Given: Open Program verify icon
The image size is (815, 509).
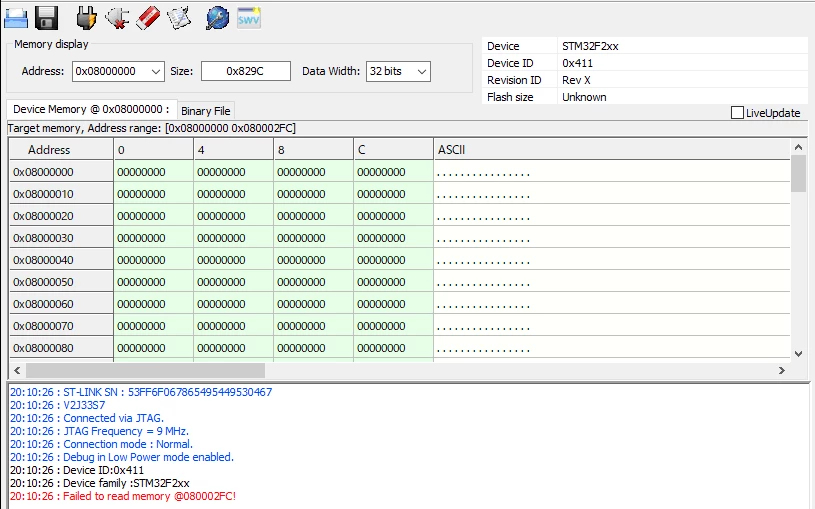Looking at the screenshot, I should pos(179,18).
